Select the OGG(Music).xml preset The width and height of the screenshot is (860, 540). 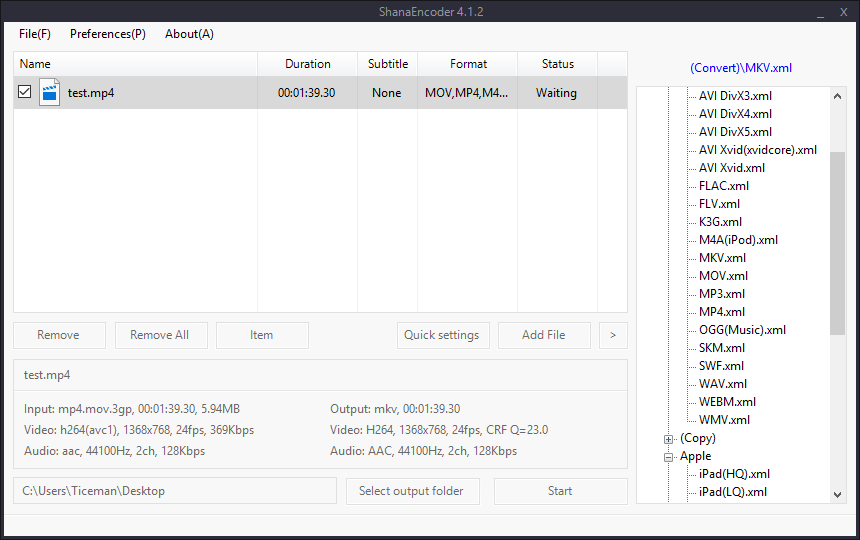click(742, 331)
